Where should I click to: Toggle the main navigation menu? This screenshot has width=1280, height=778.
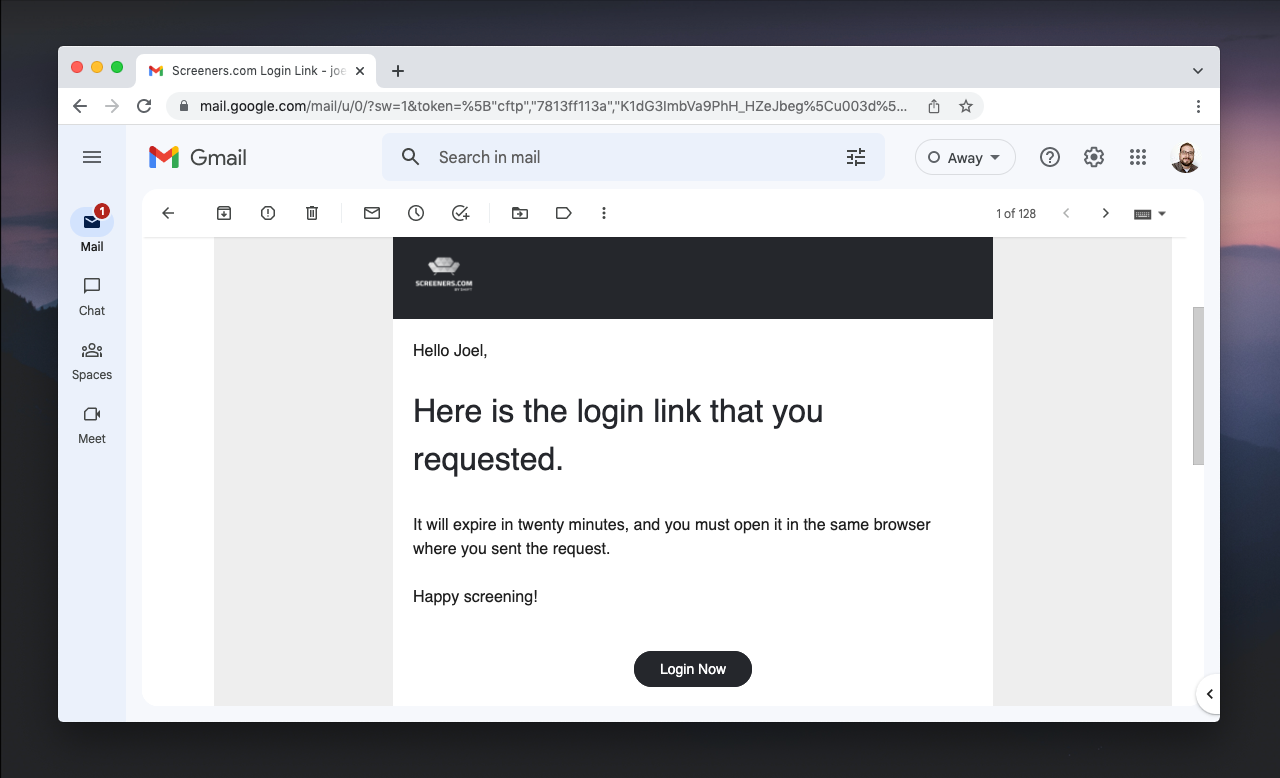(92, 157)
